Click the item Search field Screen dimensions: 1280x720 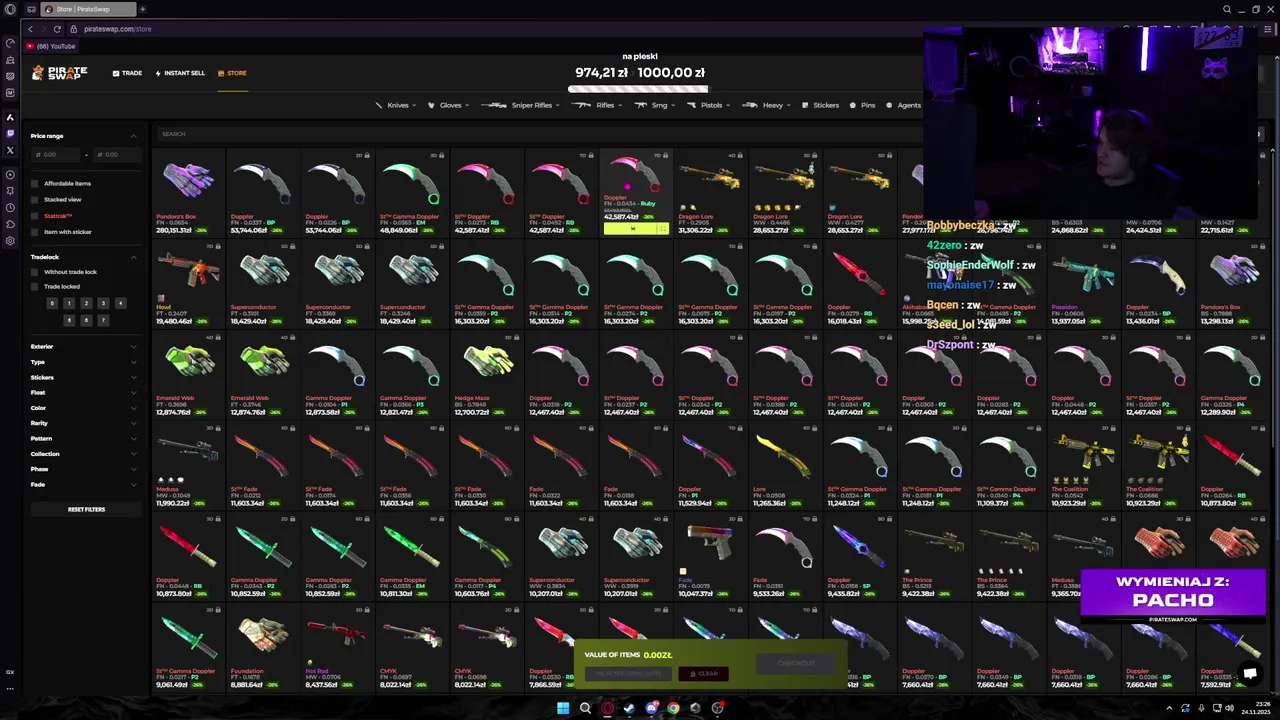540,134
